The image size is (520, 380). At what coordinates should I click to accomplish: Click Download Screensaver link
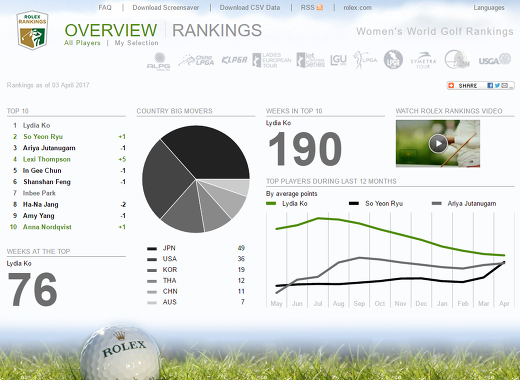(x=166, y=7)
